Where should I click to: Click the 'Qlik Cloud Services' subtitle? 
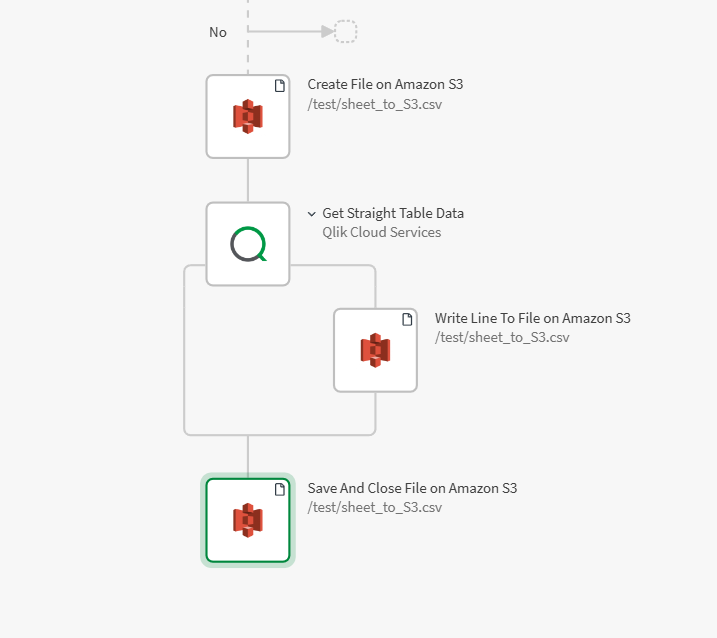(381, 233)
